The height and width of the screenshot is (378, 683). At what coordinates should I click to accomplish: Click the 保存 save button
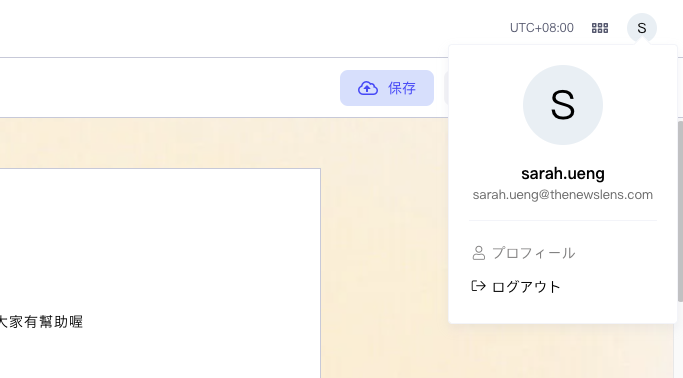[387, 88]
